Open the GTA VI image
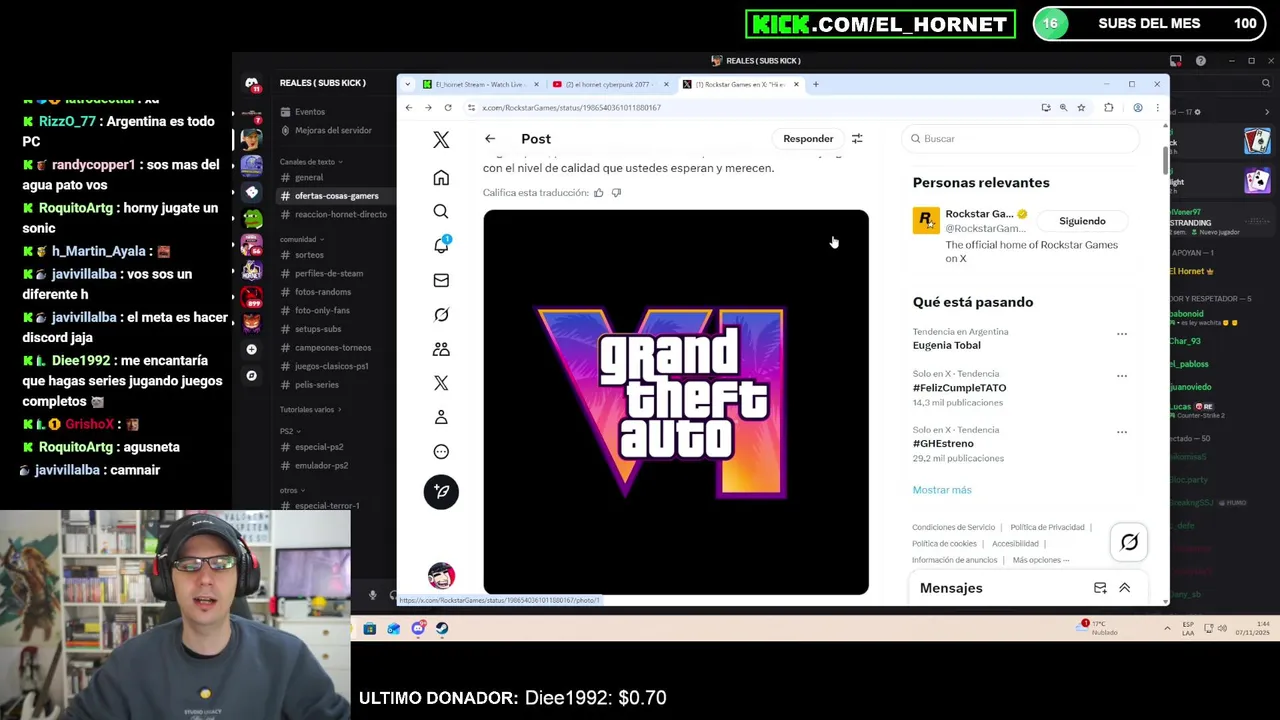Image resolution: width=1280 pixels, height=720 pixels. click(676, 402)
